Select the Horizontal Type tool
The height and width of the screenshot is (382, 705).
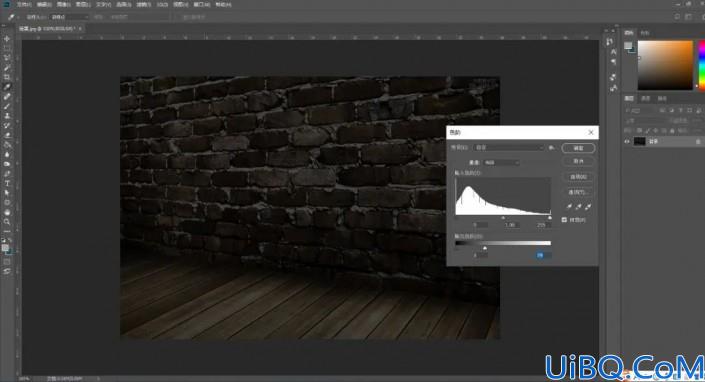pos(7,183)
